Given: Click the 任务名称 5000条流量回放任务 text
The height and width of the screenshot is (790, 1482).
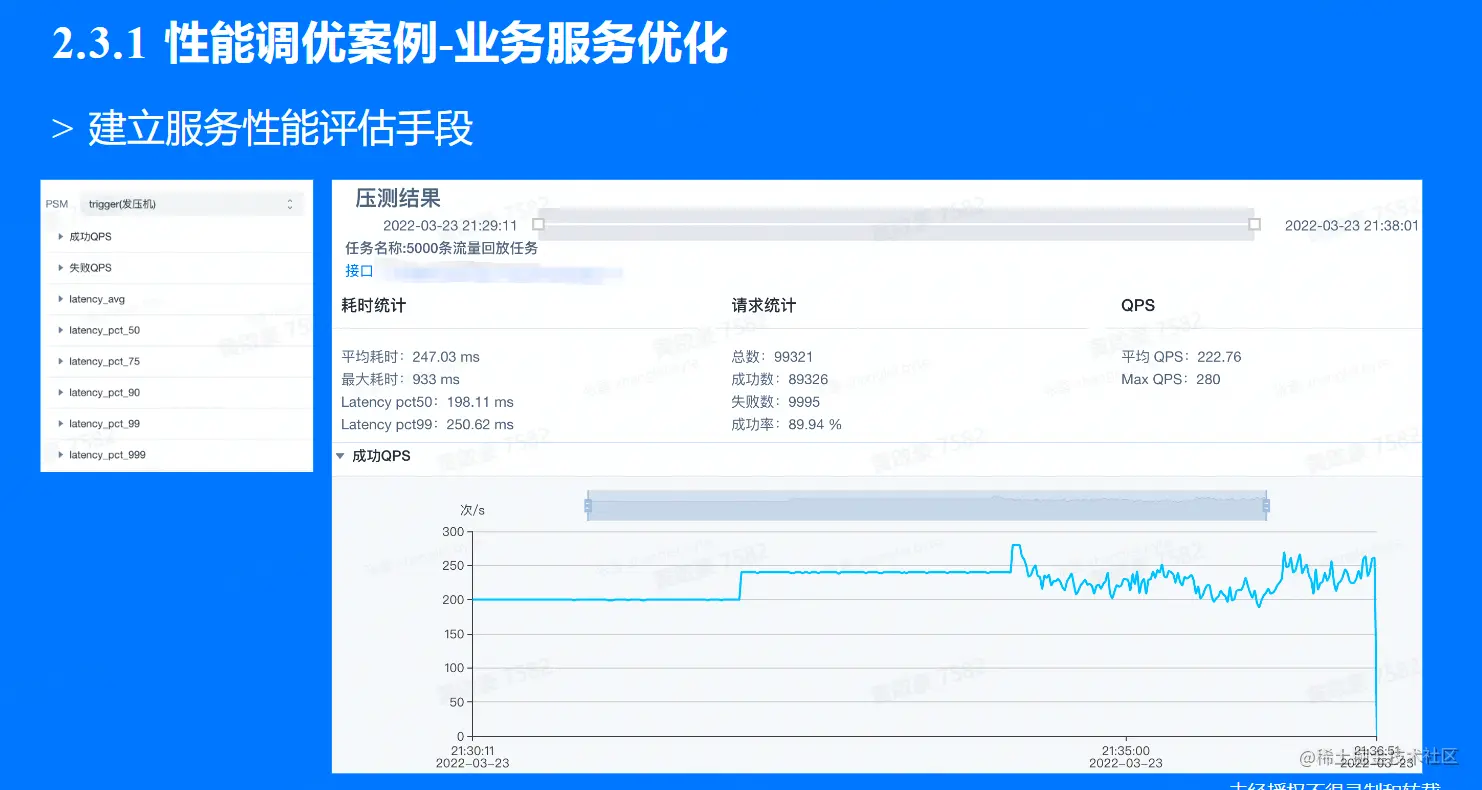Looking at the screenshot, I should (x=441, y=248).
